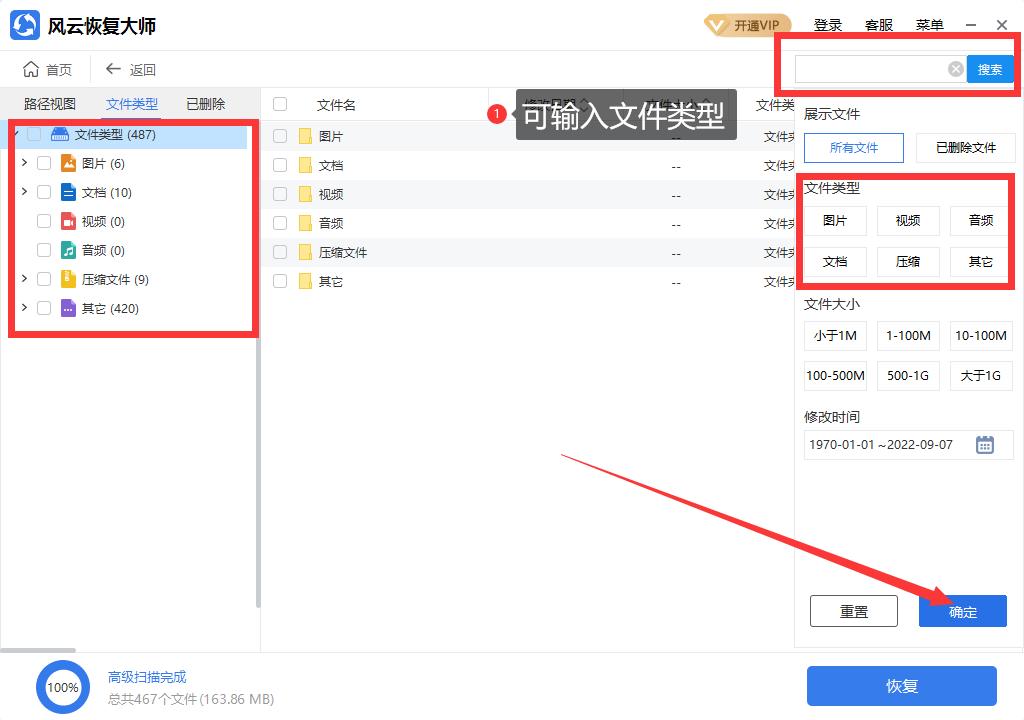
Task: Check the 其它 (420) tree checkbox
Action: tap(44, 308)
